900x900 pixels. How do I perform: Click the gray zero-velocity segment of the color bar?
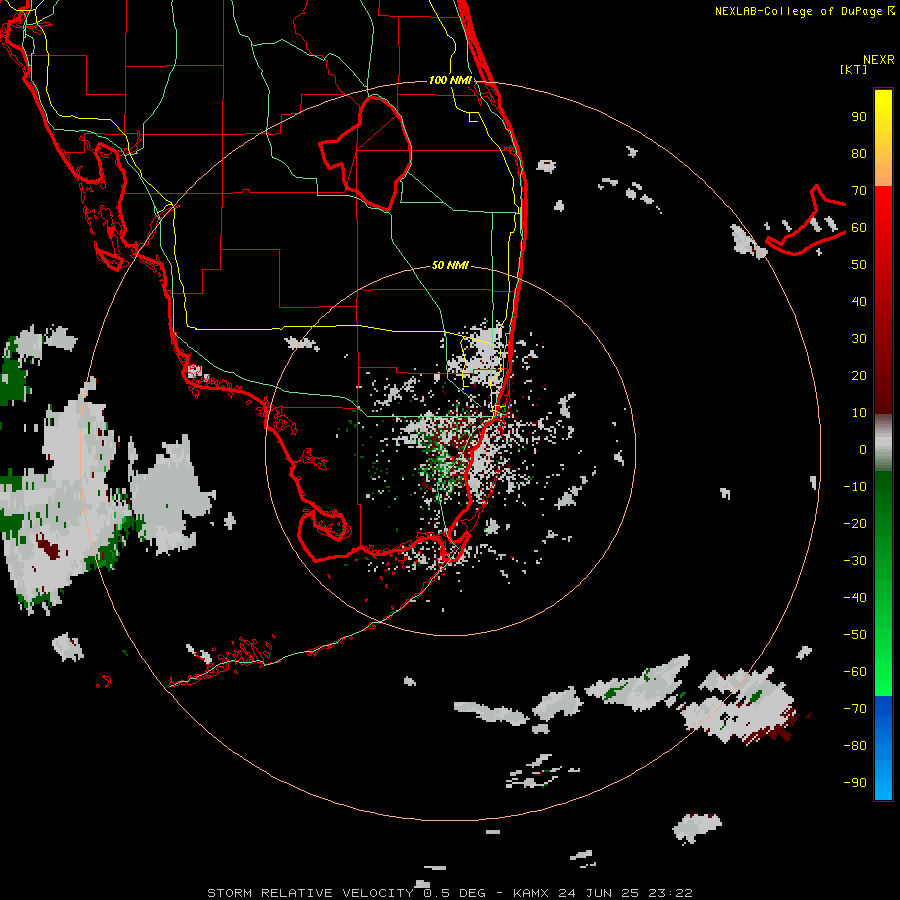883,443
